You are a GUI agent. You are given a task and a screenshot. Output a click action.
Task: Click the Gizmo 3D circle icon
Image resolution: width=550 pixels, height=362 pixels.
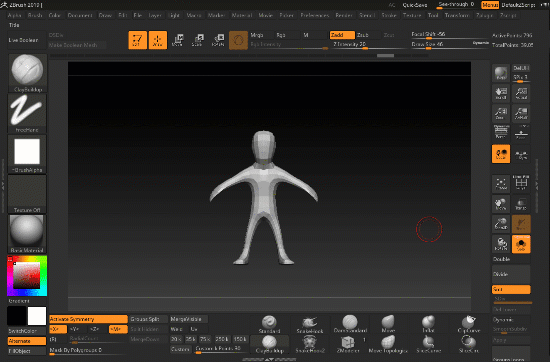tap(238, 40)
